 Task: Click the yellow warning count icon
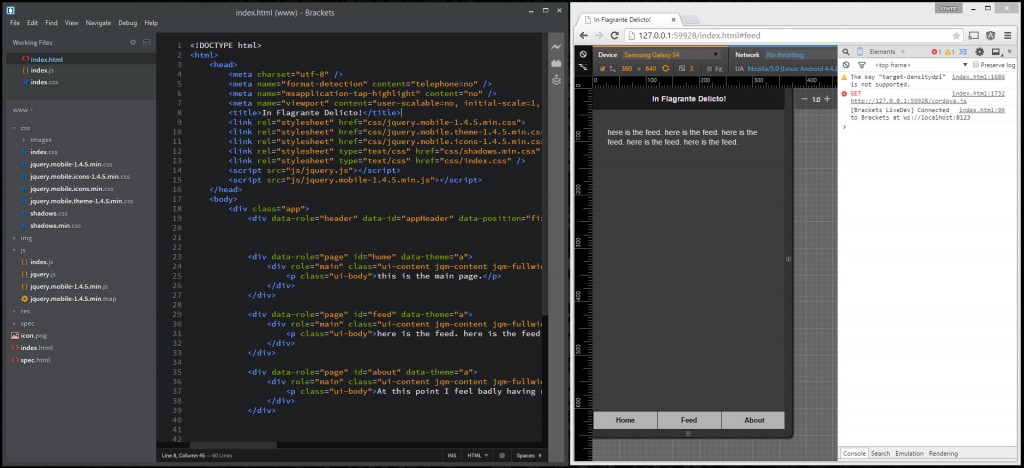click(x=947, y=52)
